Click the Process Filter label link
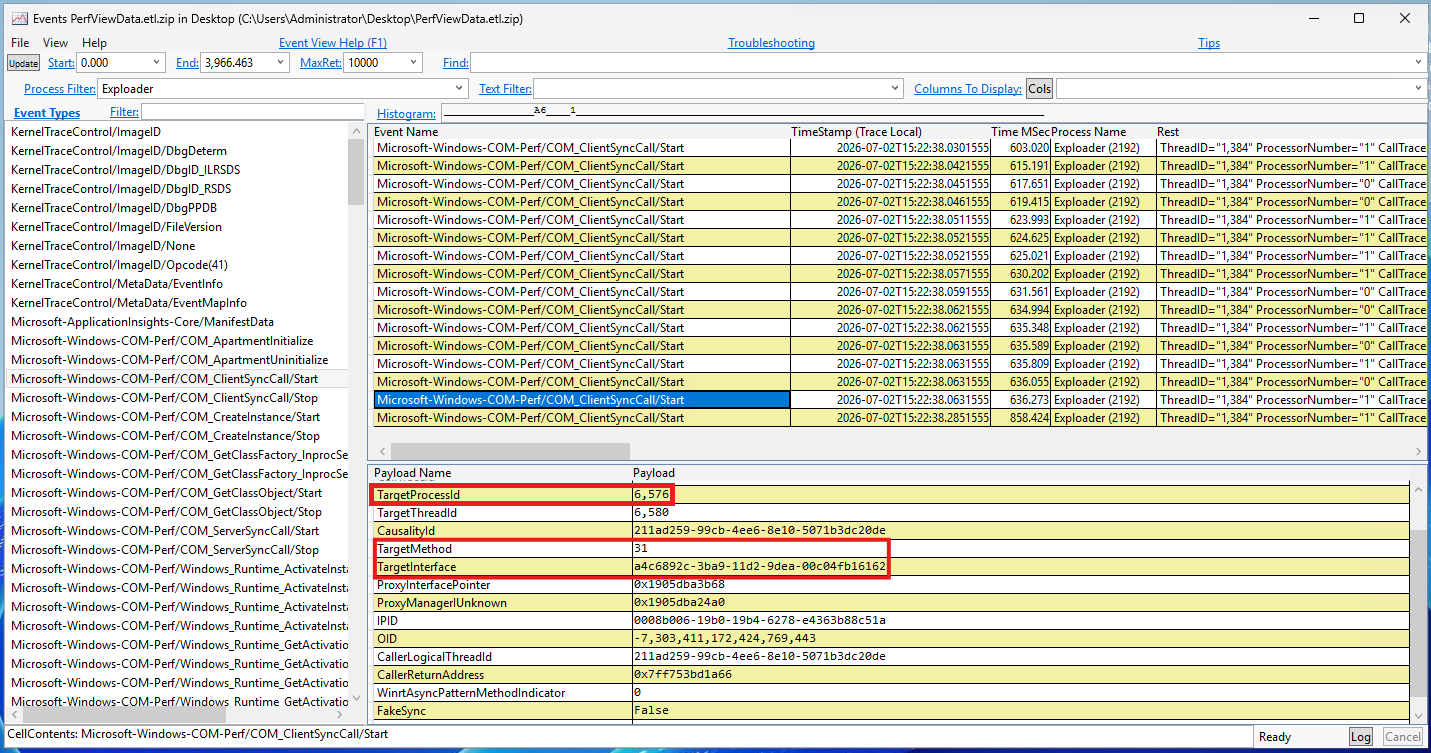This screenshot has height=753, width=1431. point(60,89)
